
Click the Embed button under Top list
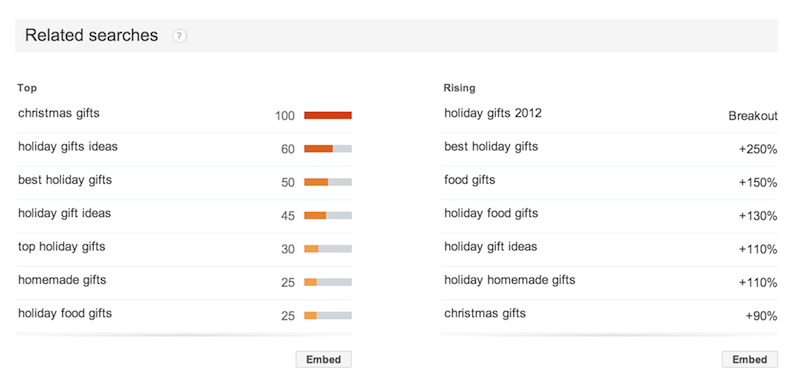tap(323, 359)
